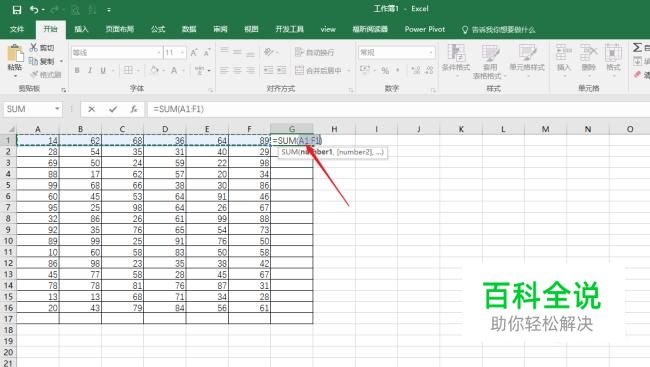Image resolution: width=650 pixels, height=367 pixels.
Task: Increase font size with larger A
Action: tap(194, 53)
